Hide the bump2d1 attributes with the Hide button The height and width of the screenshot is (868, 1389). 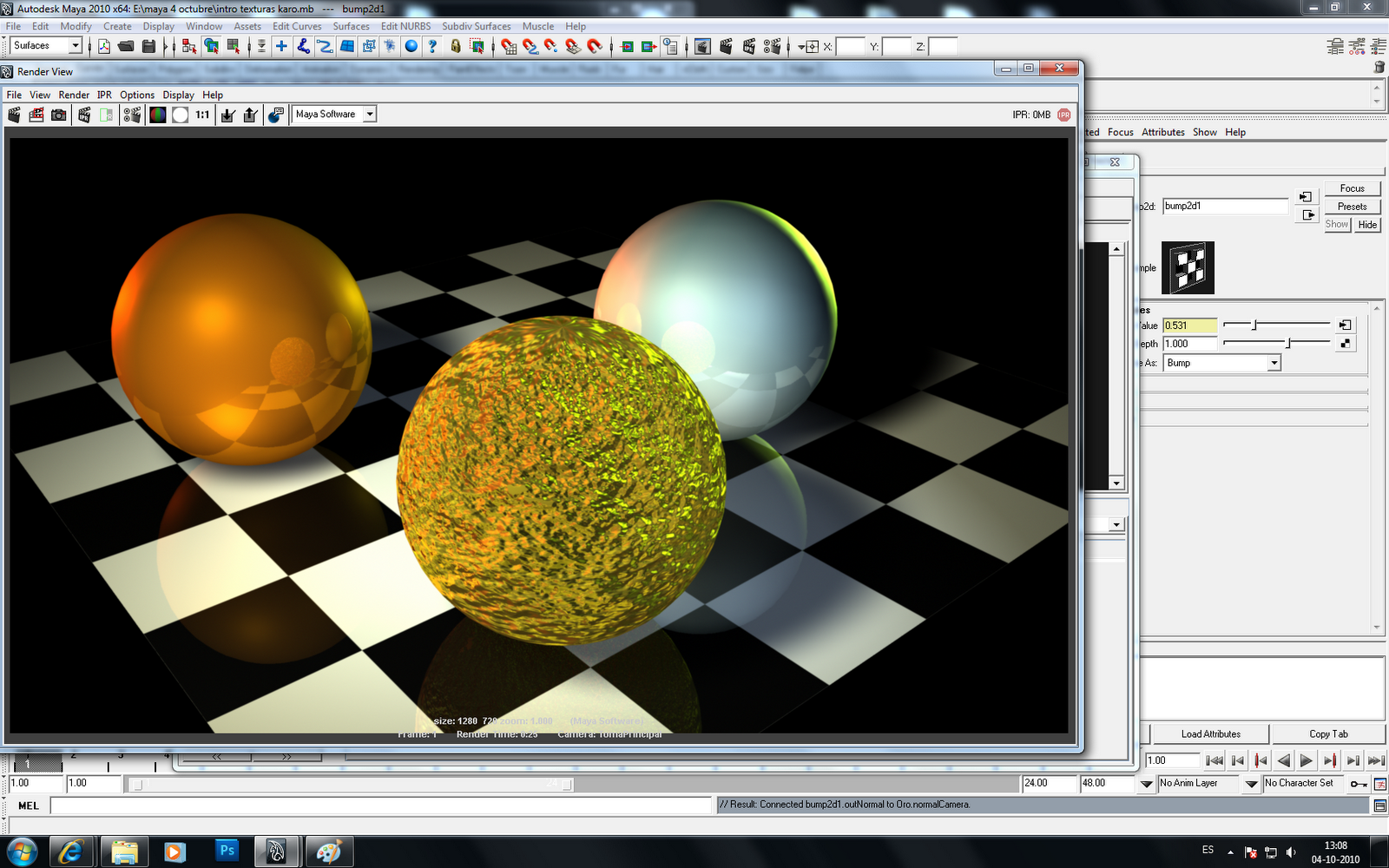coord(1366,225)
